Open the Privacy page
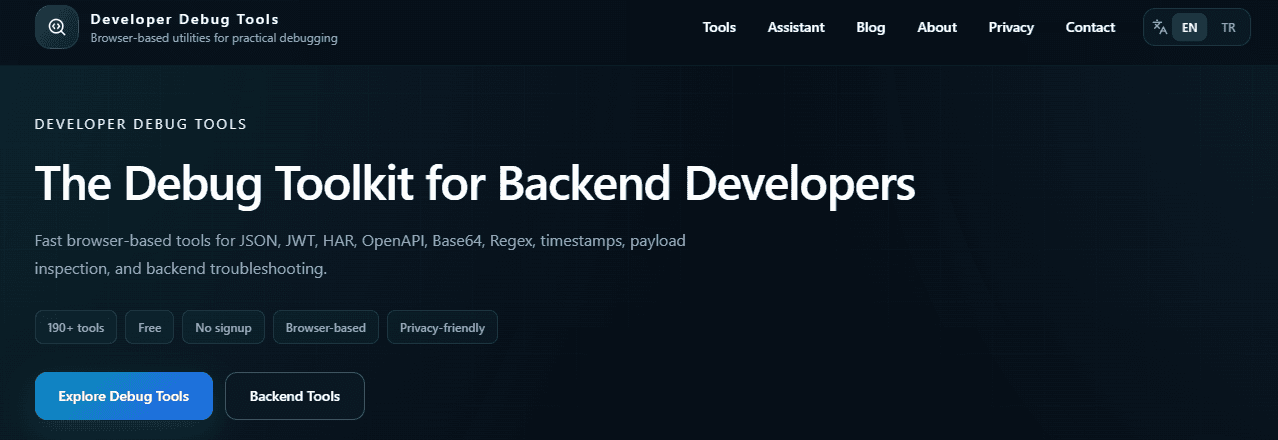 [1011, 27]
